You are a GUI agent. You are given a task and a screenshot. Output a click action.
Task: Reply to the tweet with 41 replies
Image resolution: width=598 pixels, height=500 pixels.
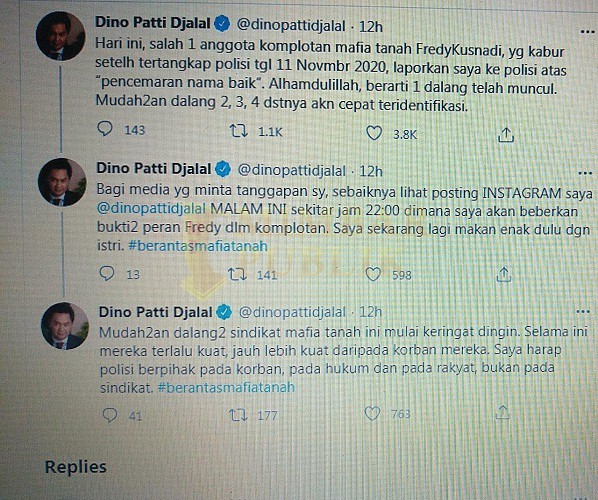click(110, 415)
